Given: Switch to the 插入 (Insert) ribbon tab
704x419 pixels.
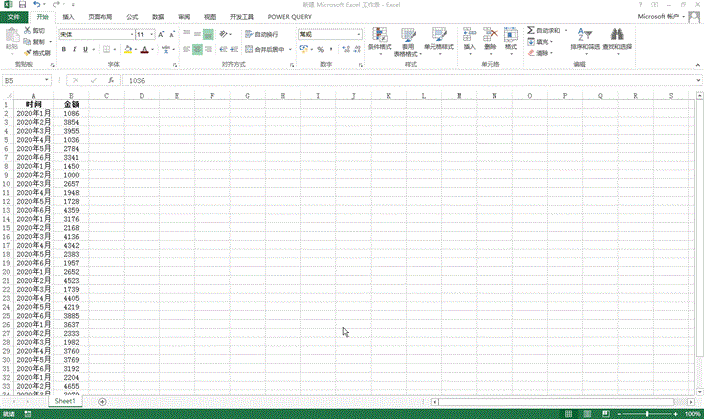Looking at the screenshot, I should [x=68, y=17].
